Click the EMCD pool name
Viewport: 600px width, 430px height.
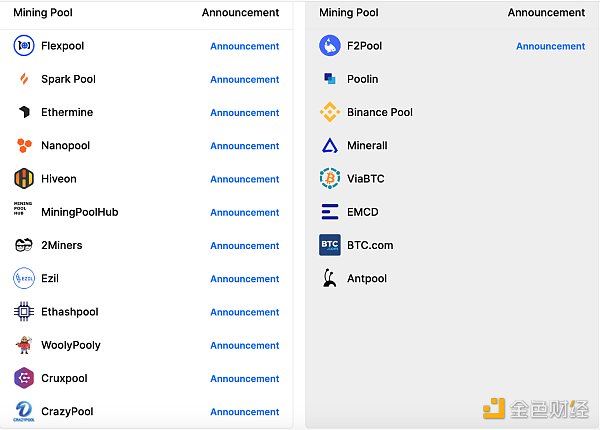coord(362,212)
